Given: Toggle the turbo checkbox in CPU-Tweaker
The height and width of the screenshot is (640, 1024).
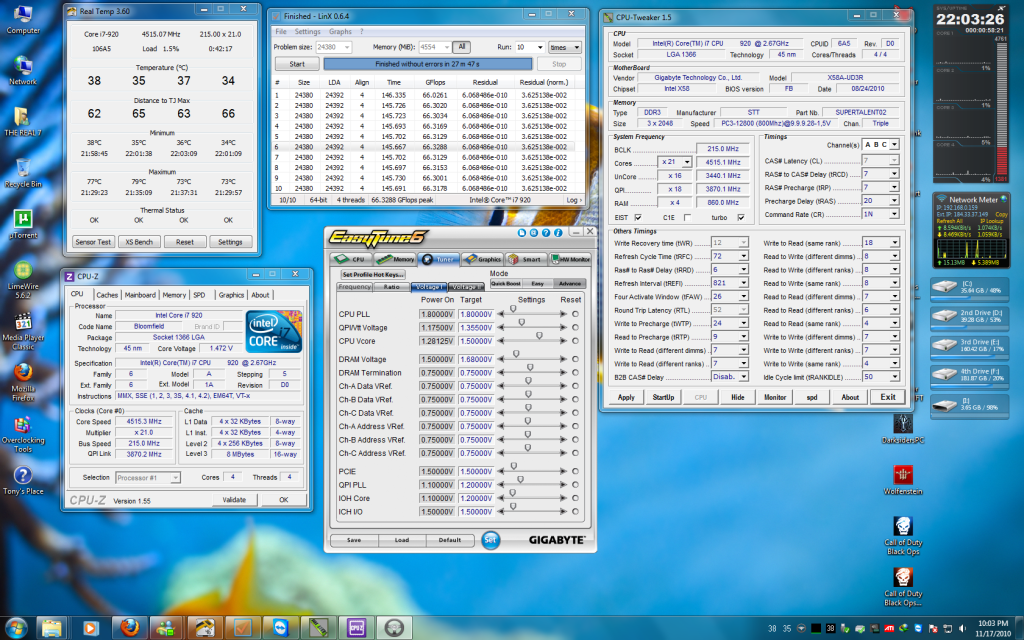Looking at the screenshot, I should tap(741, 217).
